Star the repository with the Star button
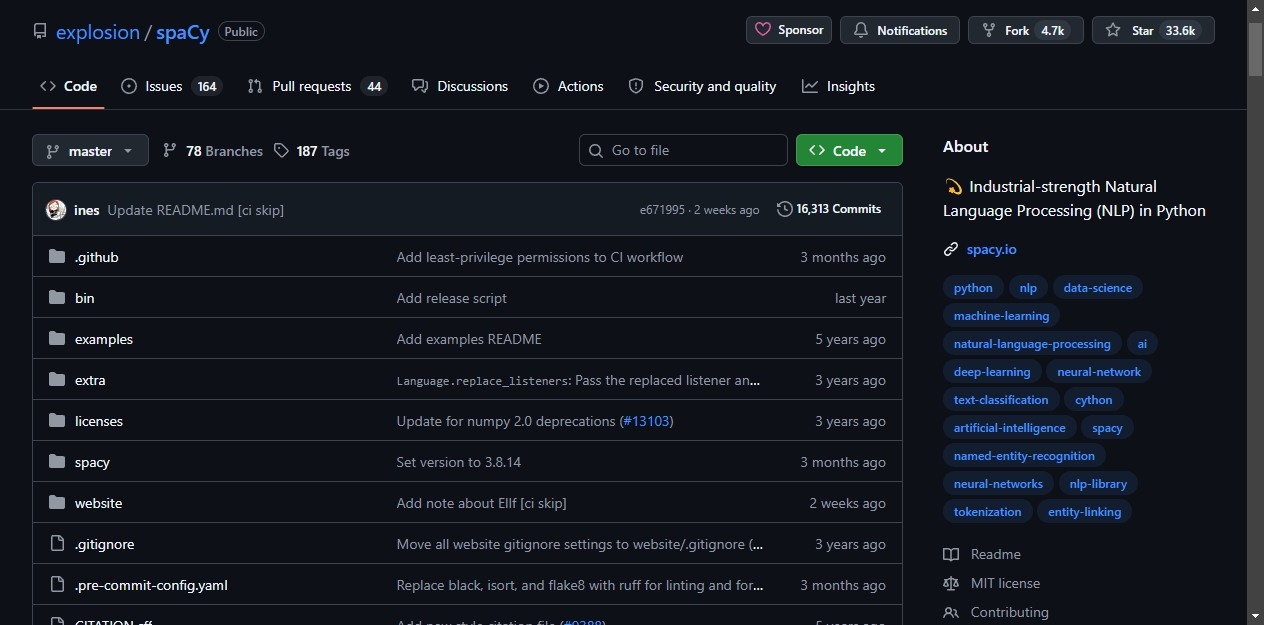 tap(1153, 30)
